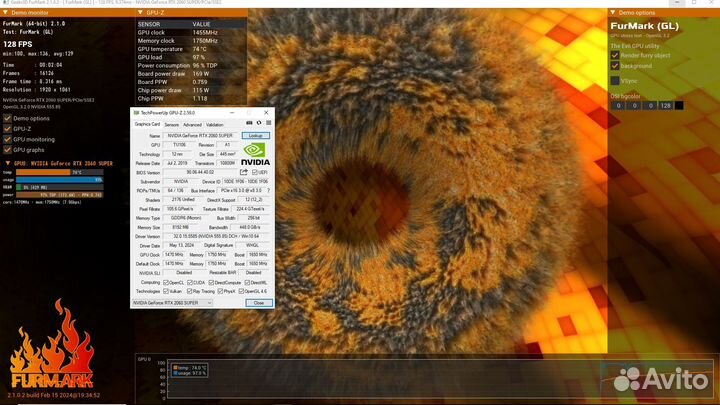This screenshot has width=720, height=405.
Task: Enable the VSync checkbox
Action: click(x=615, y=81)
